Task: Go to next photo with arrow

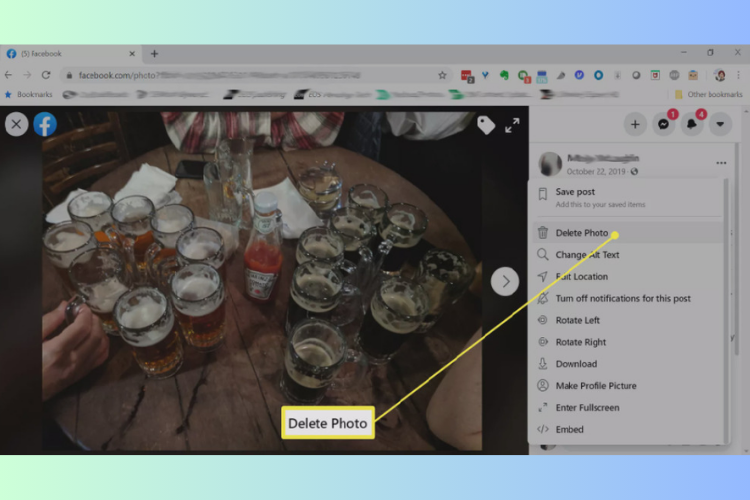Action: pyautogui.click(x=505, y=281)
